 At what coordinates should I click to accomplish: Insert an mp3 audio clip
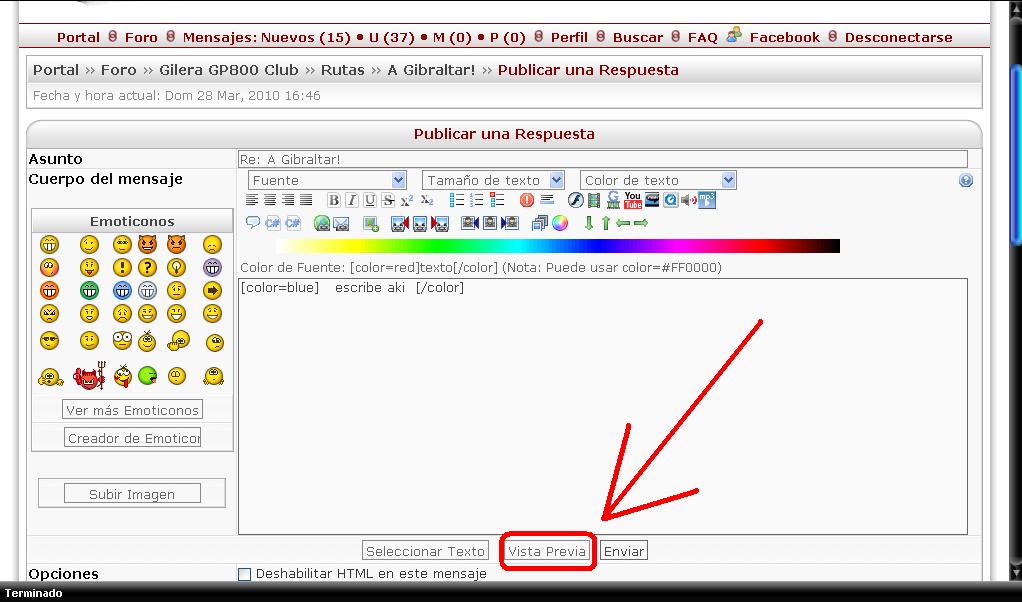706,200
